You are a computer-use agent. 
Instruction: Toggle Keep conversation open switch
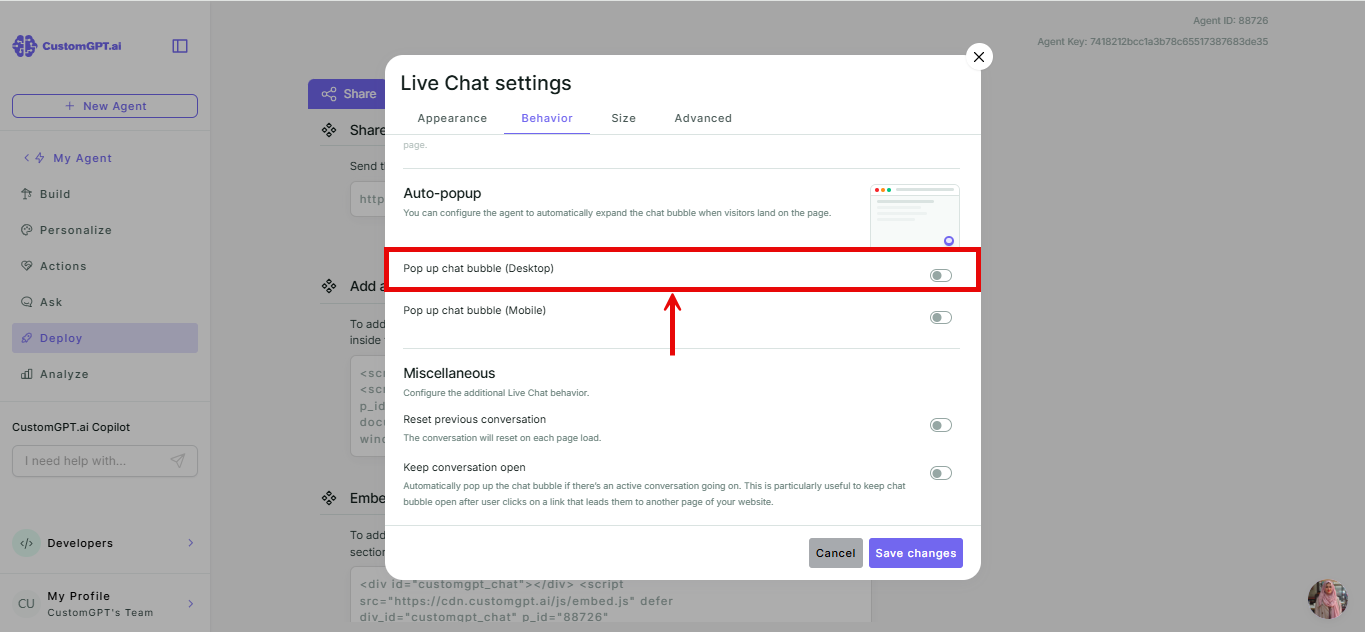pyautogui.click(x=941, y=473)
